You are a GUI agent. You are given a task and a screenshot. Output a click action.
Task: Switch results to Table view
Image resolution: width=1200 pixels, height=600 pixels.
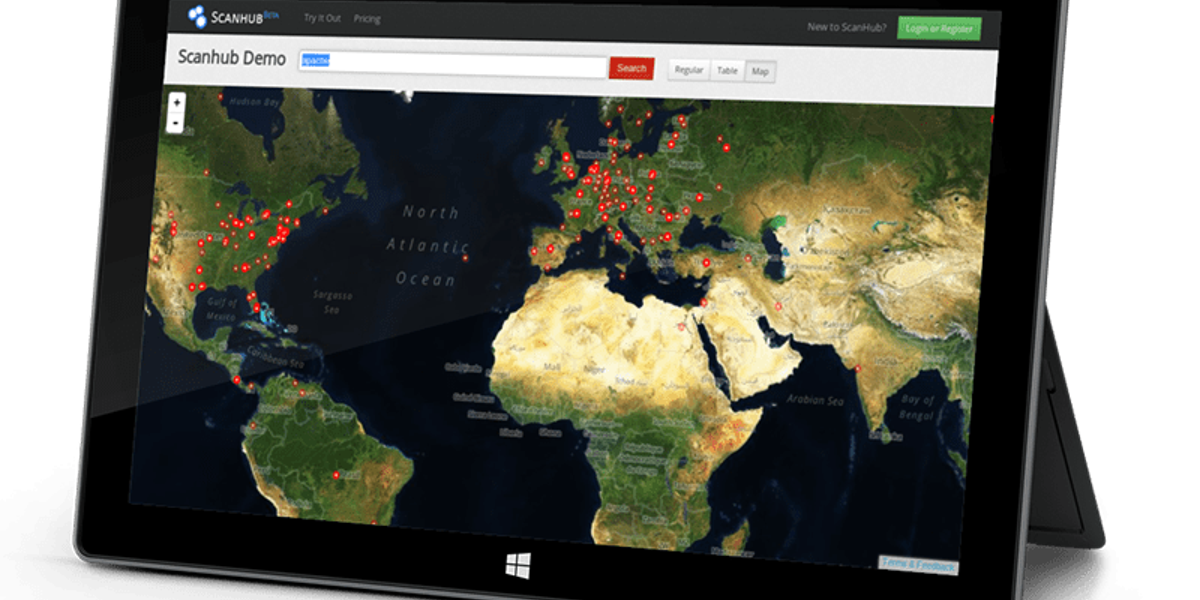coord(729,70)
